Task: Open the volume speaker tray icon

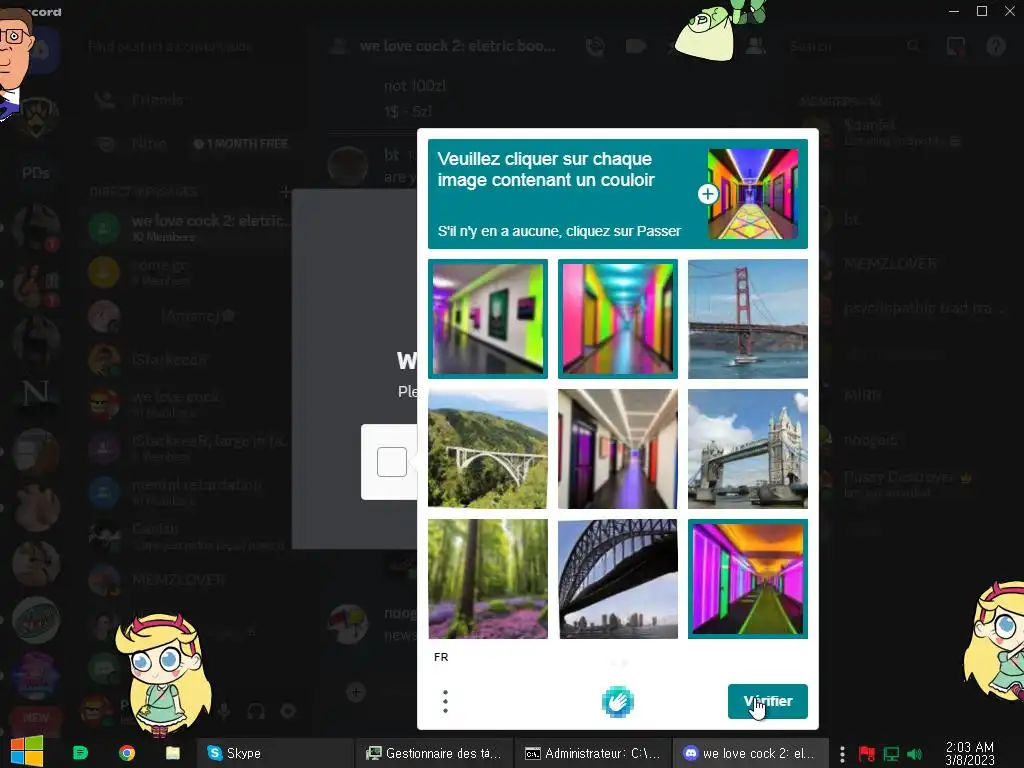Action: [x=915, y=754]
